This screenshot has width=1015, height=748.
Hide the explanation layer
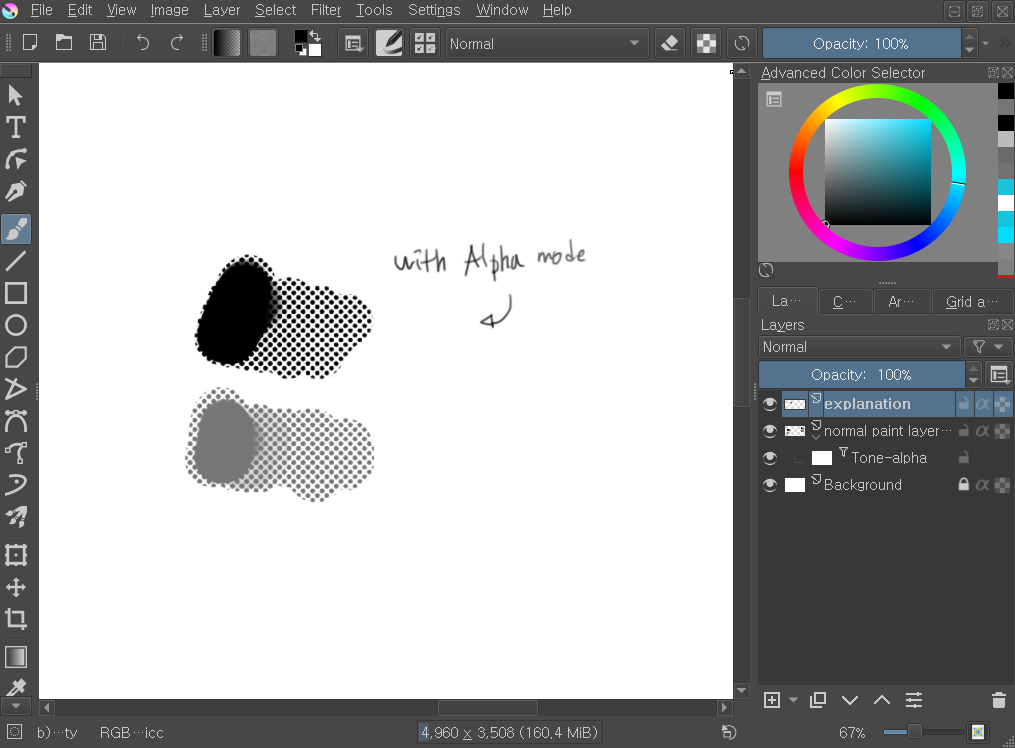pyautogui.click(x=769, y=404)
